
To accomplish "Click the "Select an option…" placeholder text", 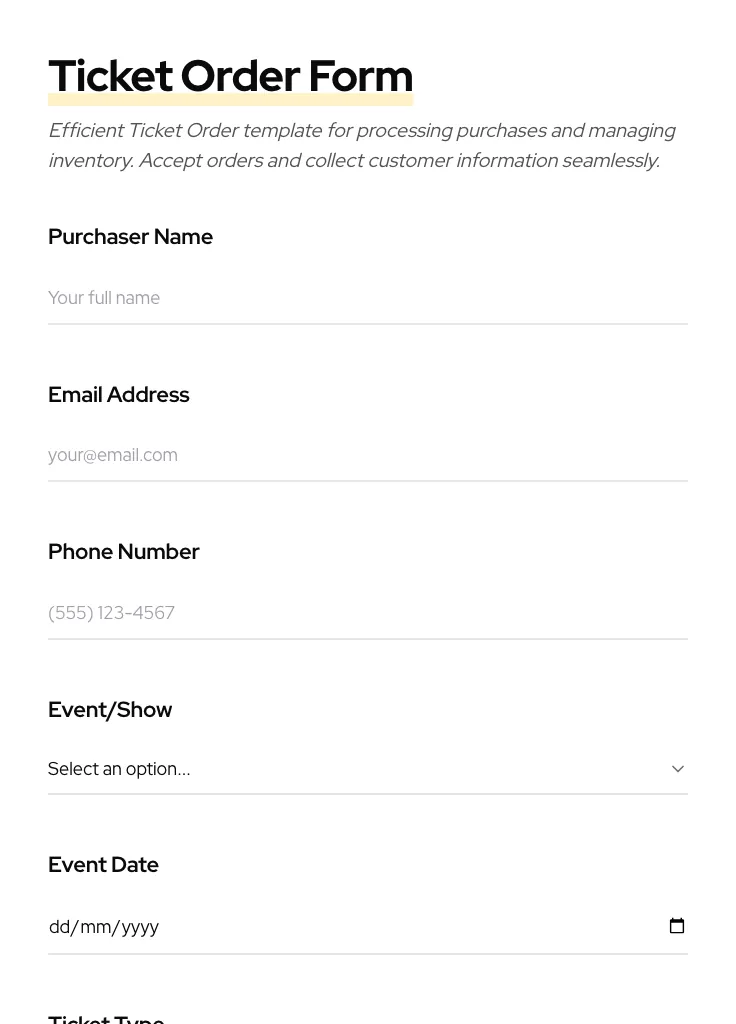I will [x=119, y=769].
